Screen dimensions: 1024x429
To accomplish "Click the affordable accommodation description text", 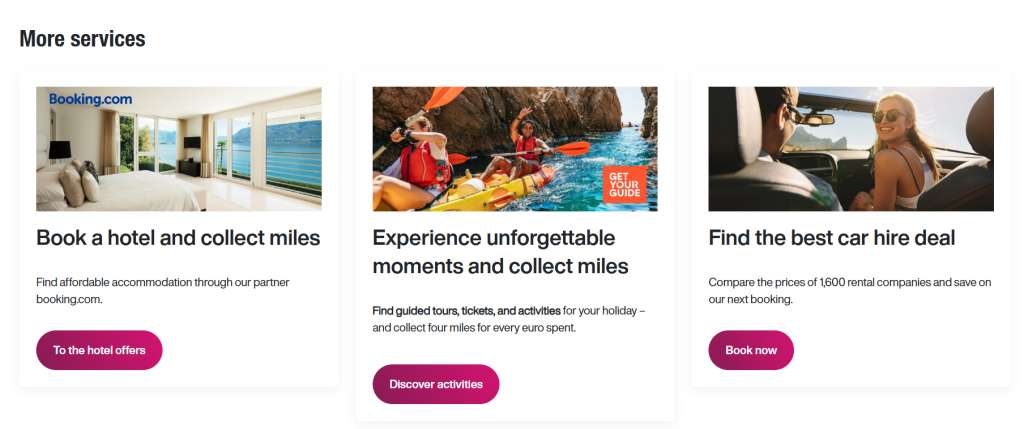I will [162, 290].
